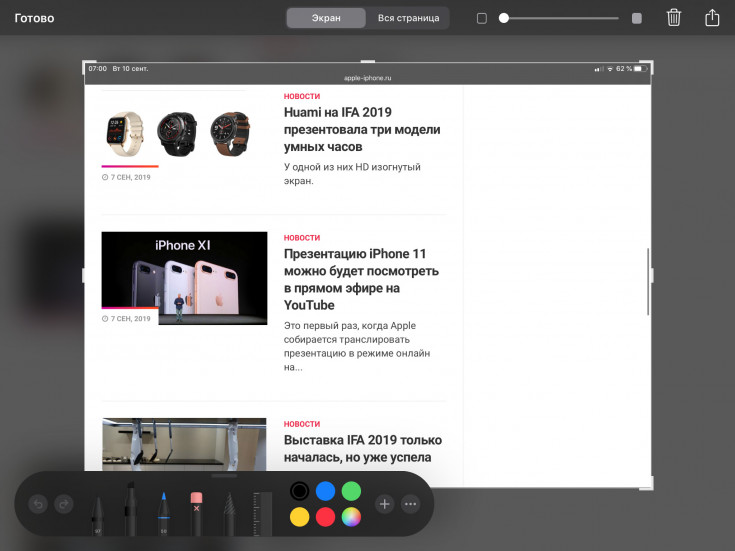The width and height of the screenshot is (735, 551).
Task: Click the smartwatches article thumbnail
Action: tap(177, 134)
